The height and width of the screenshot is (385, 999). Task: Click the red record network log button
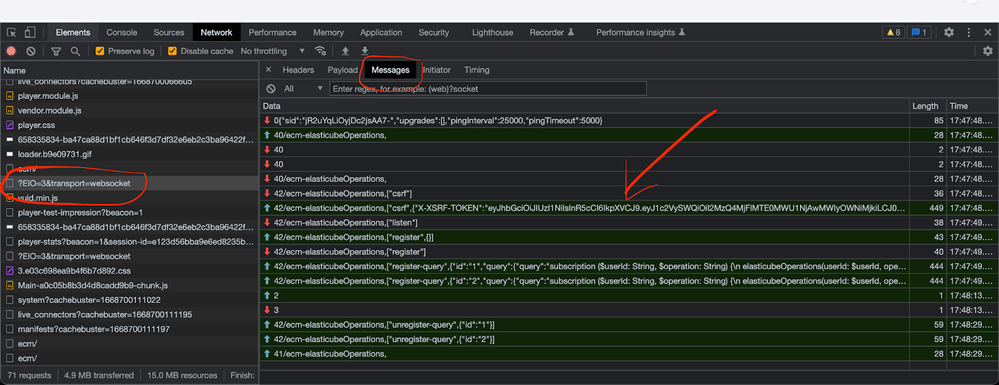11,51
